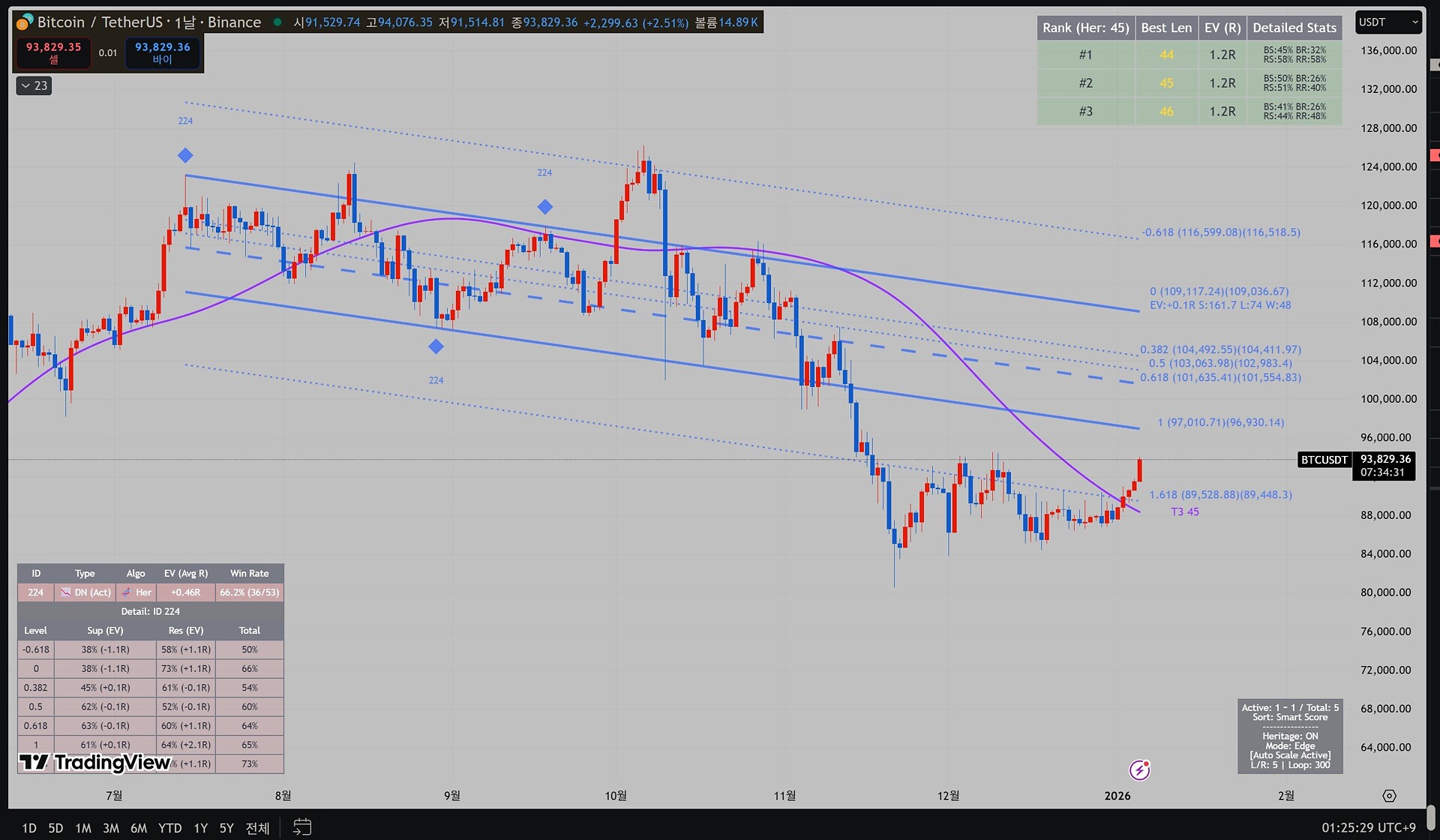Click the green market status dot
1440x840 pixels.
point(277,22)
